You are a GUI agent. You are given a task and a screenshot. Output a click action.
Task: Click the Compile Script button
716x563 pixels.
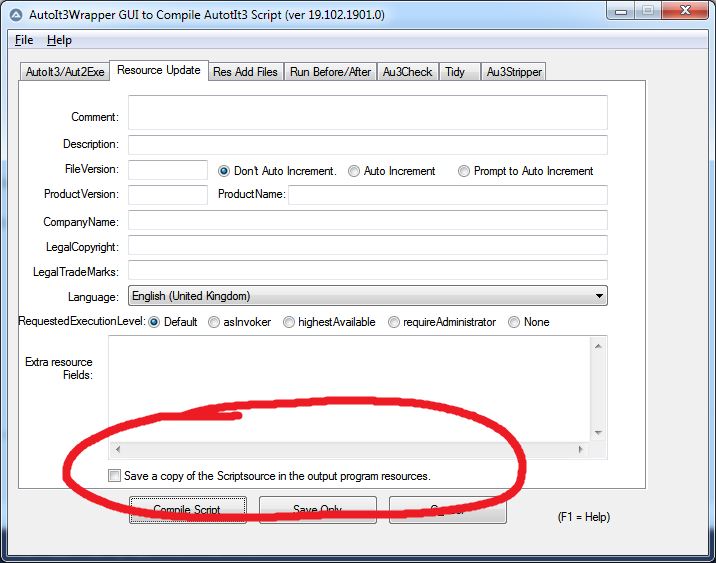click(x=187, y=510)
